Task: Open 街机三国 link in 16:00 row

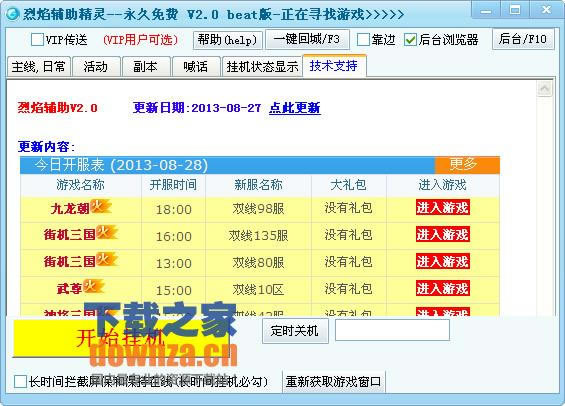Action: coord(70,235)
